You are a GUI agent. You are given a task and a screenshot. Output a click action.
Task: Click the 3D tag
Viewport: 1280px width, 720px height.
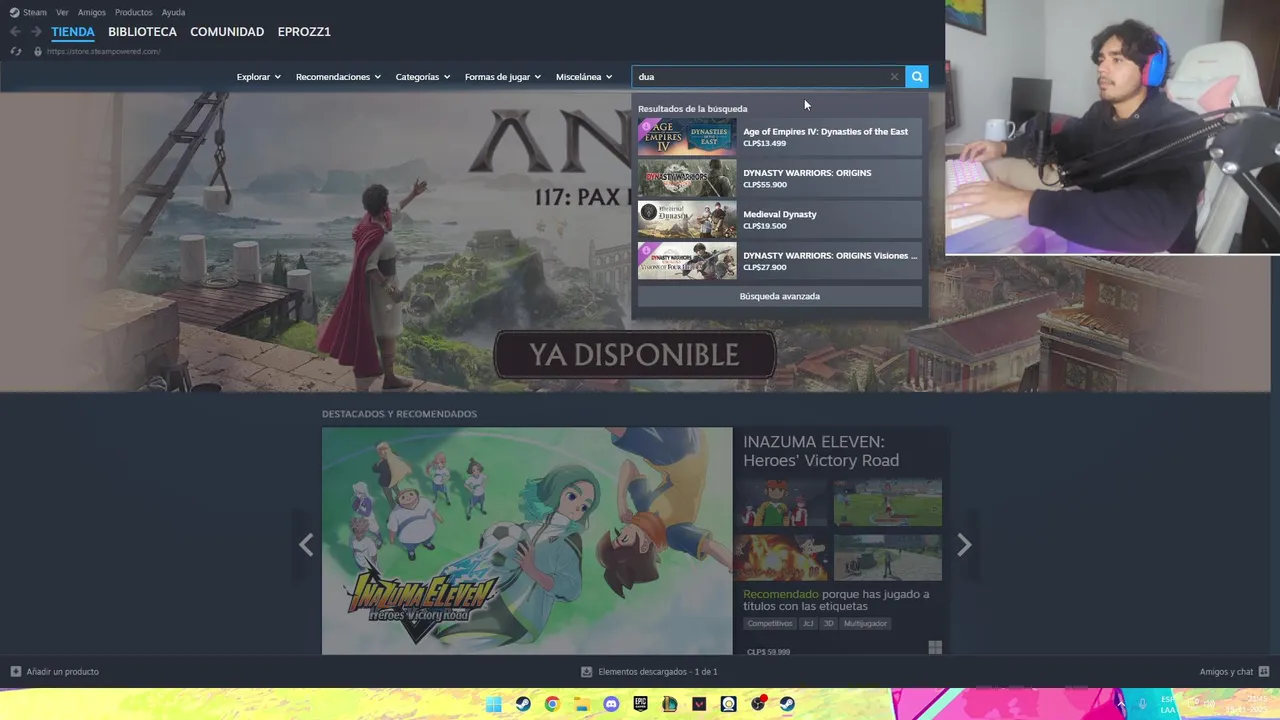(x=828, y=623)
